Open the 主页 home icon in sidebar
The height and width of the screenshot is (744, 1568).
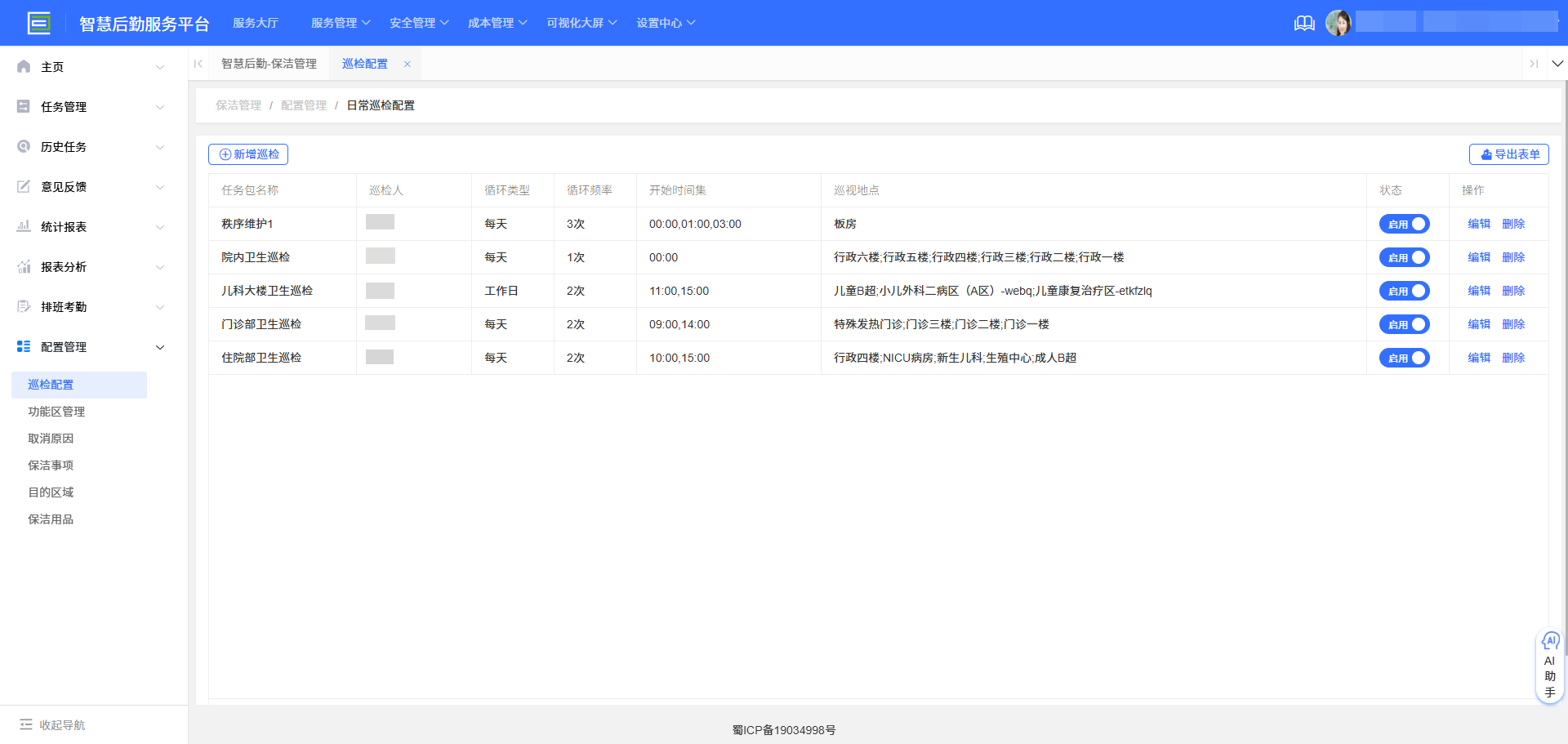[23, 66]
